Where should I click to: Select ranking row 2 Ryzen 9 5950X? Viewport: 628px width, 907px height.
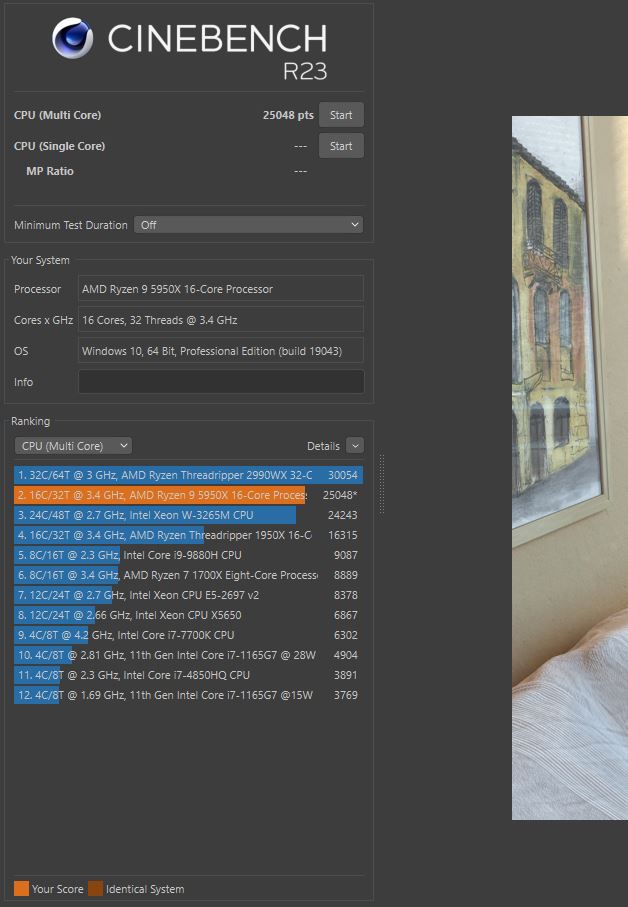coord(189,495)
